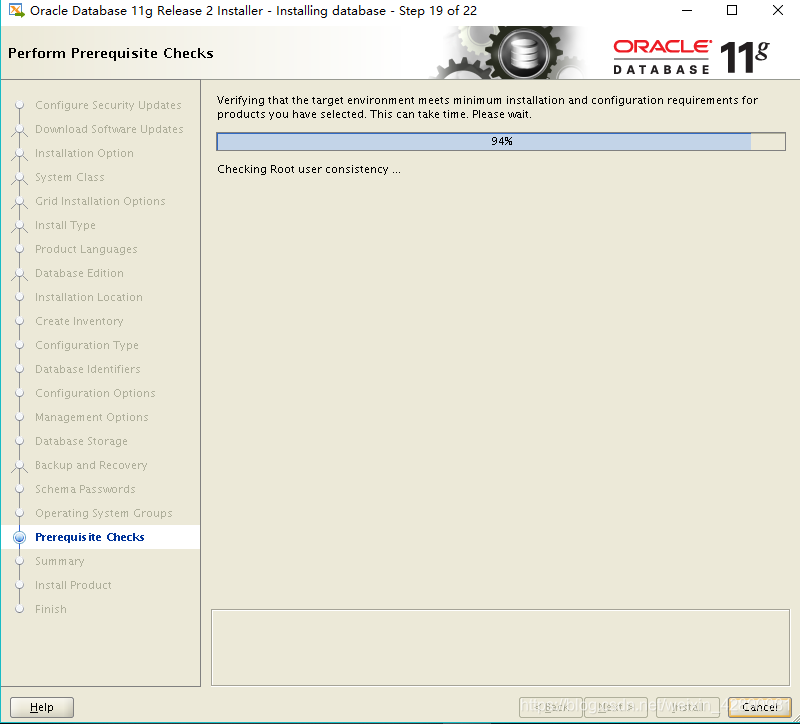800x724 pixels.
Task: Select Configuration Type step
Action: pyautogui.click(x=87, y=345)
